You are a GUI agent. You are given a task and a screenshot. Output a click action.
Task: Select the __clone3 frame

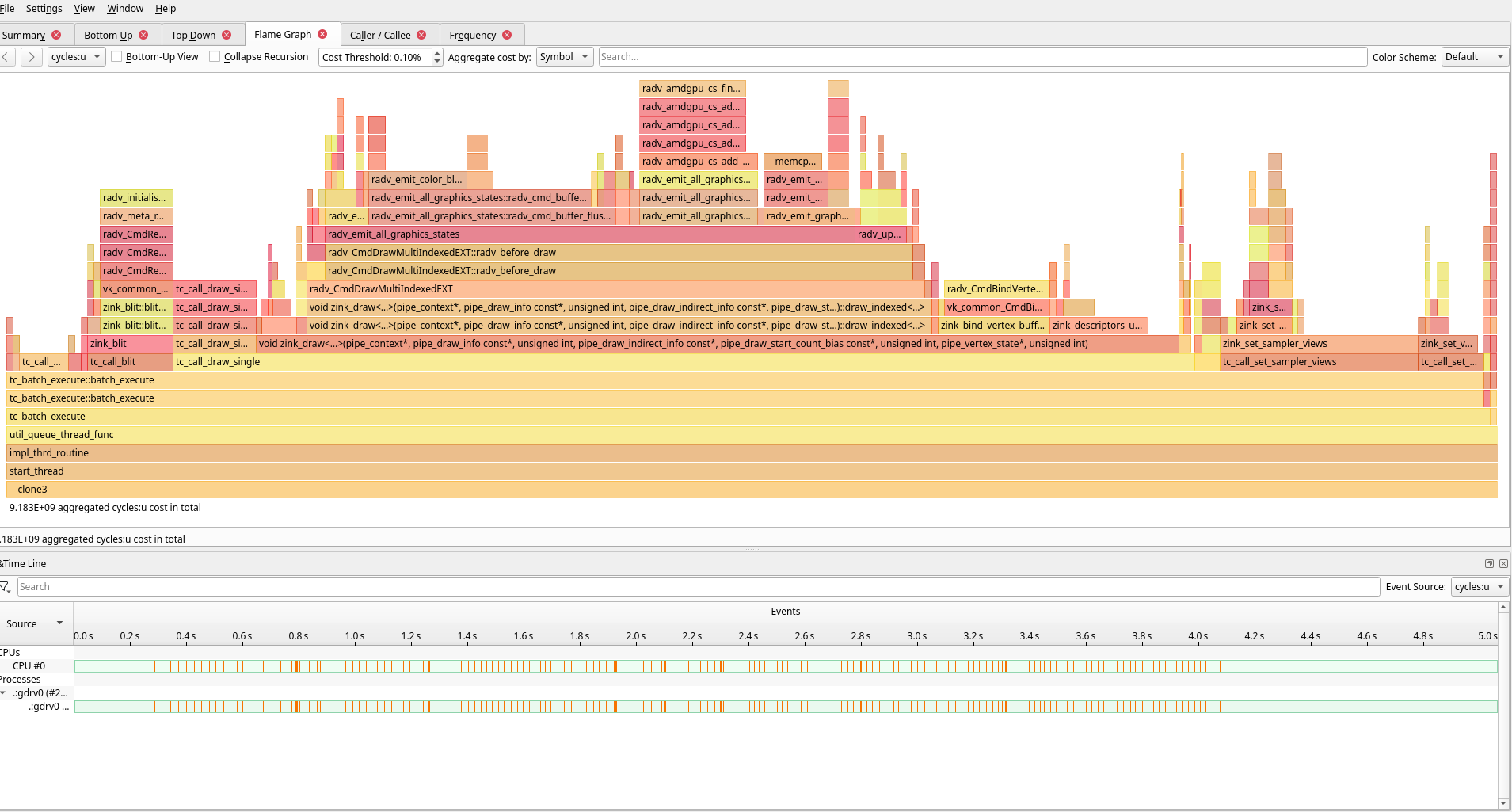[752, 490]
